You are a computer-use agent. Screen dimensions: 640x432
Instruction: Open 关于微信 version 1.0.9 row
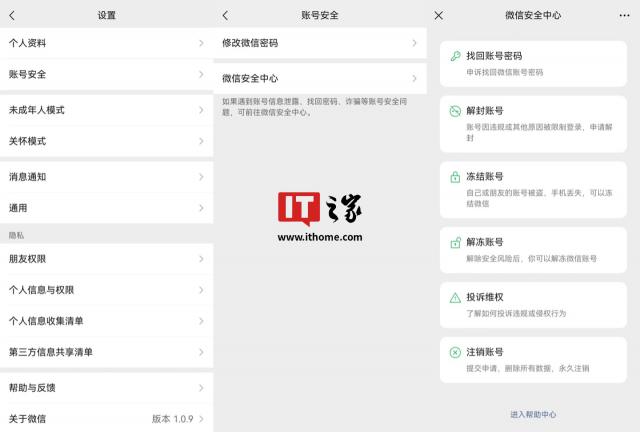(106, 418)
